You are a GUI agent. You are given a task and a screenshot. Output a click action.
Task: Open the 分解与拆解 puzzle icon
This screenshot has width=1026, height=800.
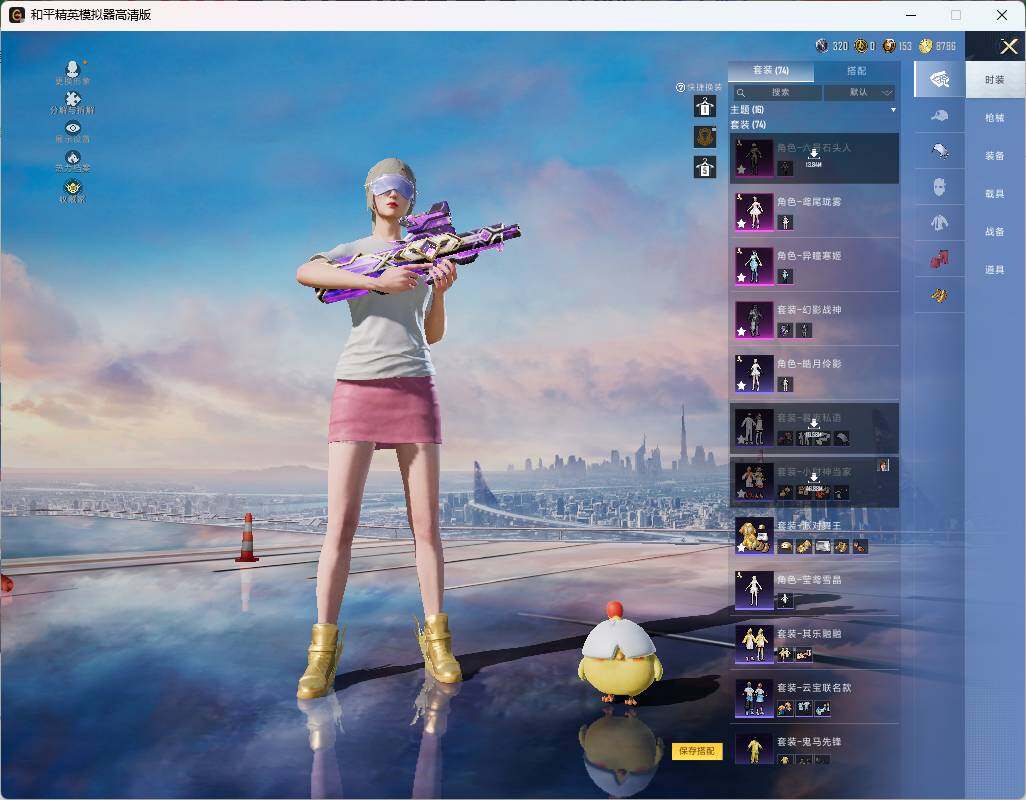click(x=73, y=98)
